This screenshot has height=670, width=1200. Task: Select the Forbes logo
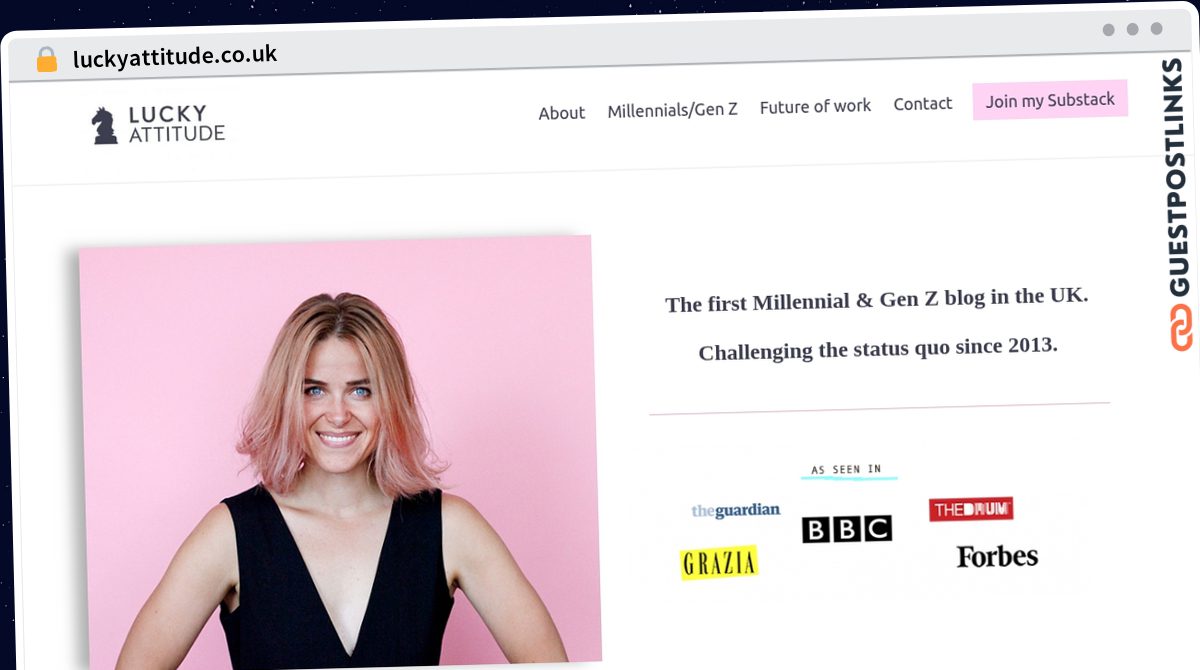click(996, 556)
